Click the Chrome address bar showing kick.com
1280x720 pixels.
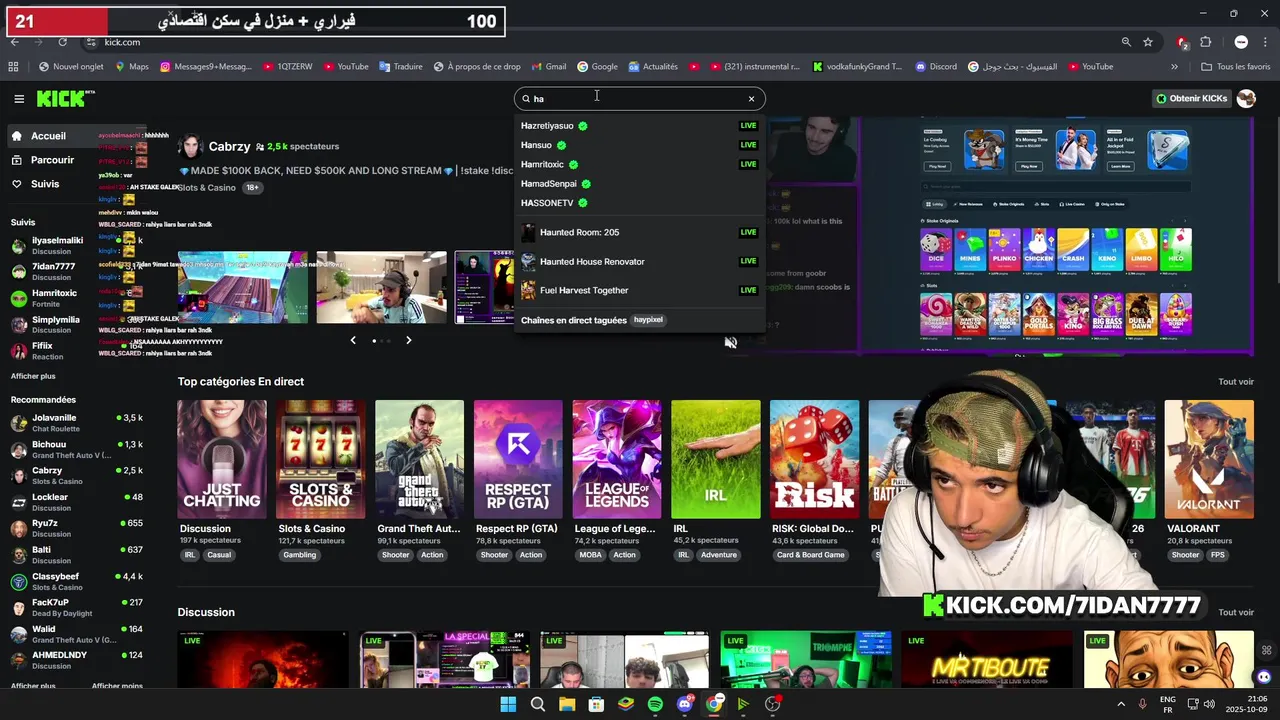click(x=600, y=42)
